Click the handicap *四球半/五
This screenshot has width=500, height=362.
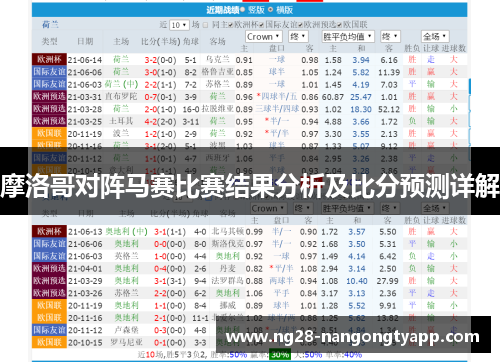[x=277, y=97]
